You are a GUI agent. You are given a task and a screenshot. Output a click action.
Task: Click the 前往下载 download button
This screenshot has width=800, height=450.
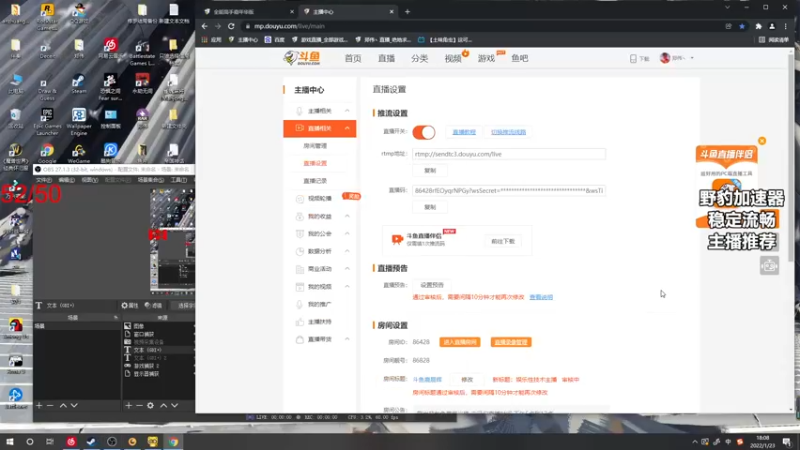pyautogui.click(x=503, y=241)
